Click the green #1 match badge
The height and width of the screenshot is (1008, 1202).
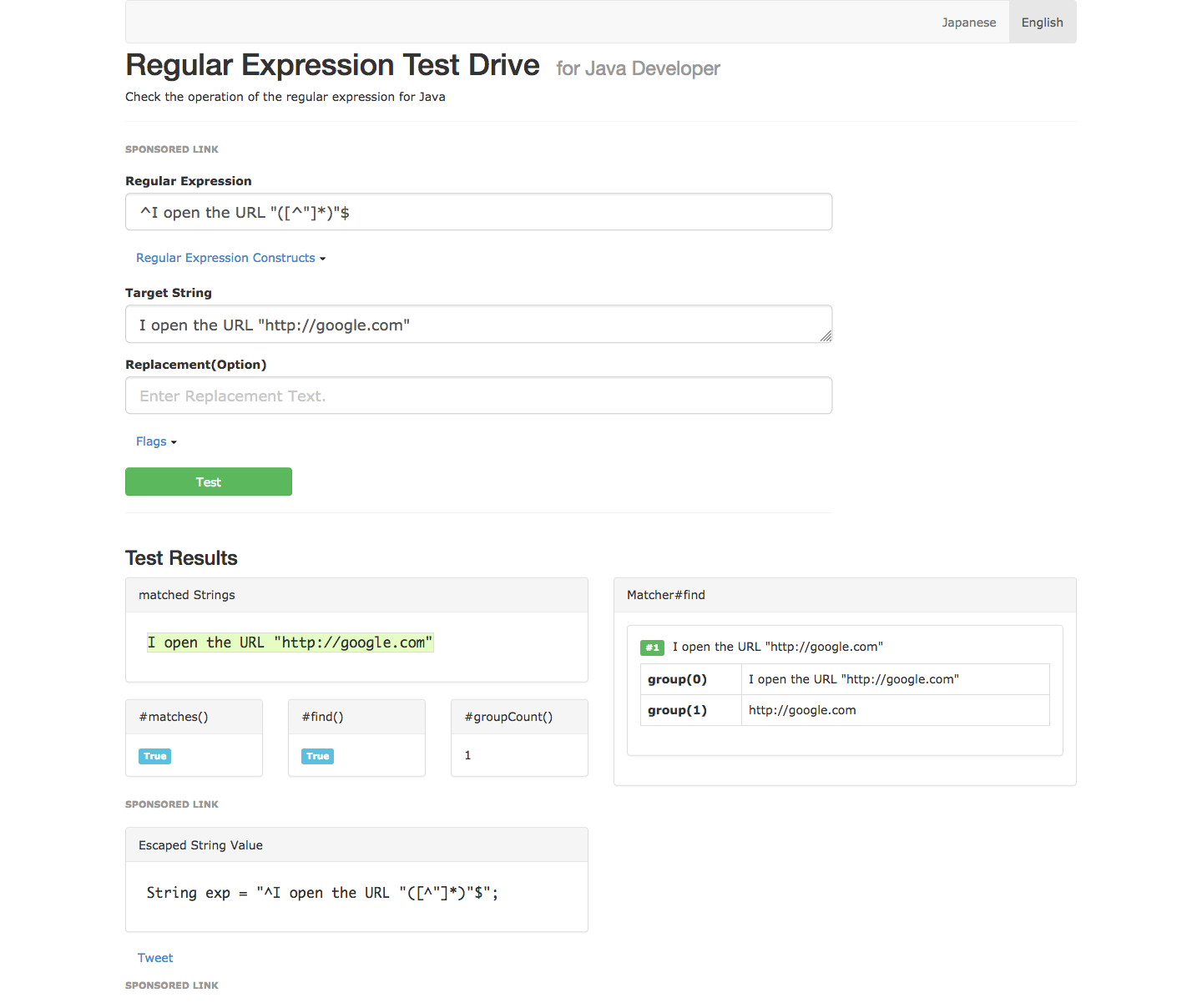point(652,648)
